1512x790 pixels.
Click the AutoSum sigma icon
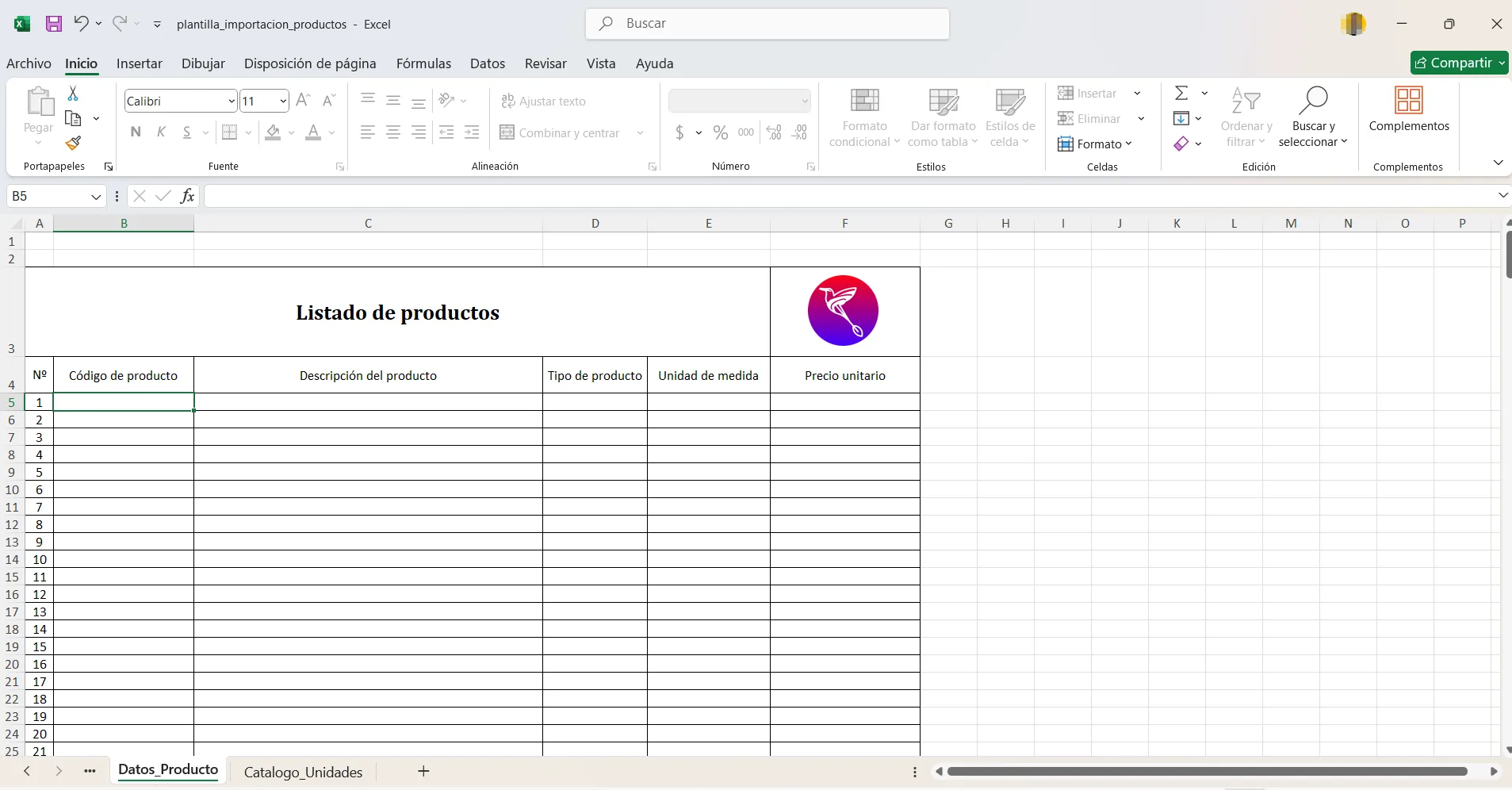click(x=1181, y=93)
